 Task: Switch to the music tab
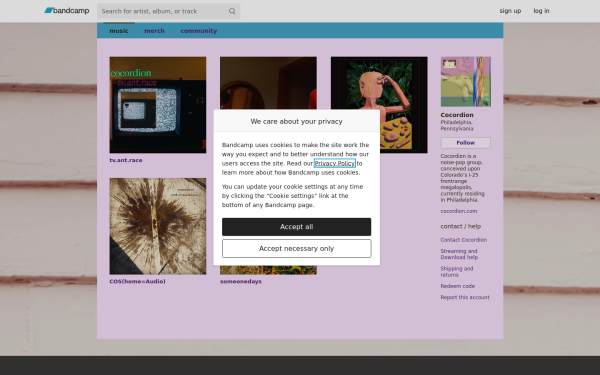click(x=119, y=31)
